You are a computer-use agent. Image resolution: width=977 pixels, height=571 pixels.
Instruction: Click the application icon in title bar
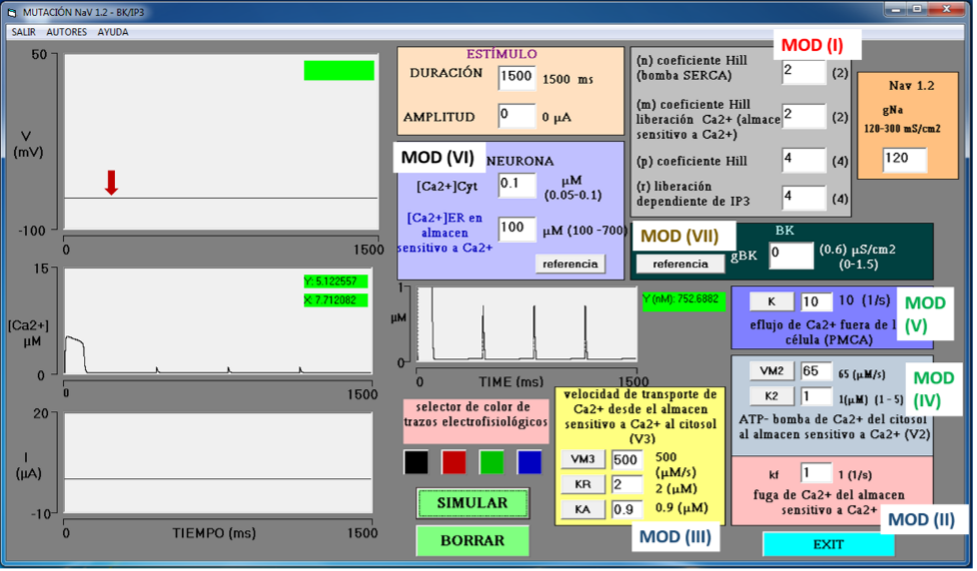[x=12, y=9]
